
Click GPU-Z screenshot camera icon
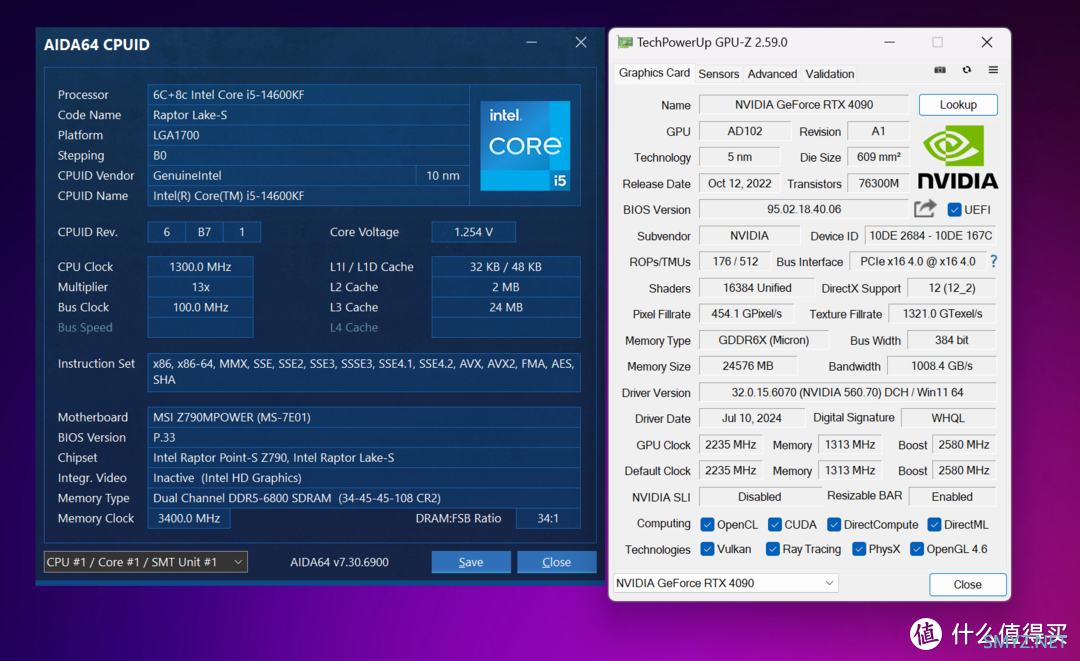939,70
